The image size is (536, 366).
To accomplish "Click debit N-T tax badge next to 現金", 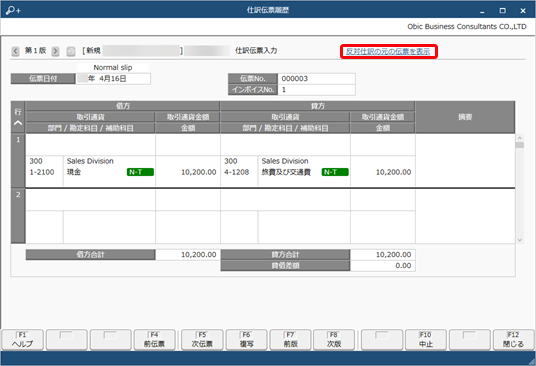I will [140, 172].
